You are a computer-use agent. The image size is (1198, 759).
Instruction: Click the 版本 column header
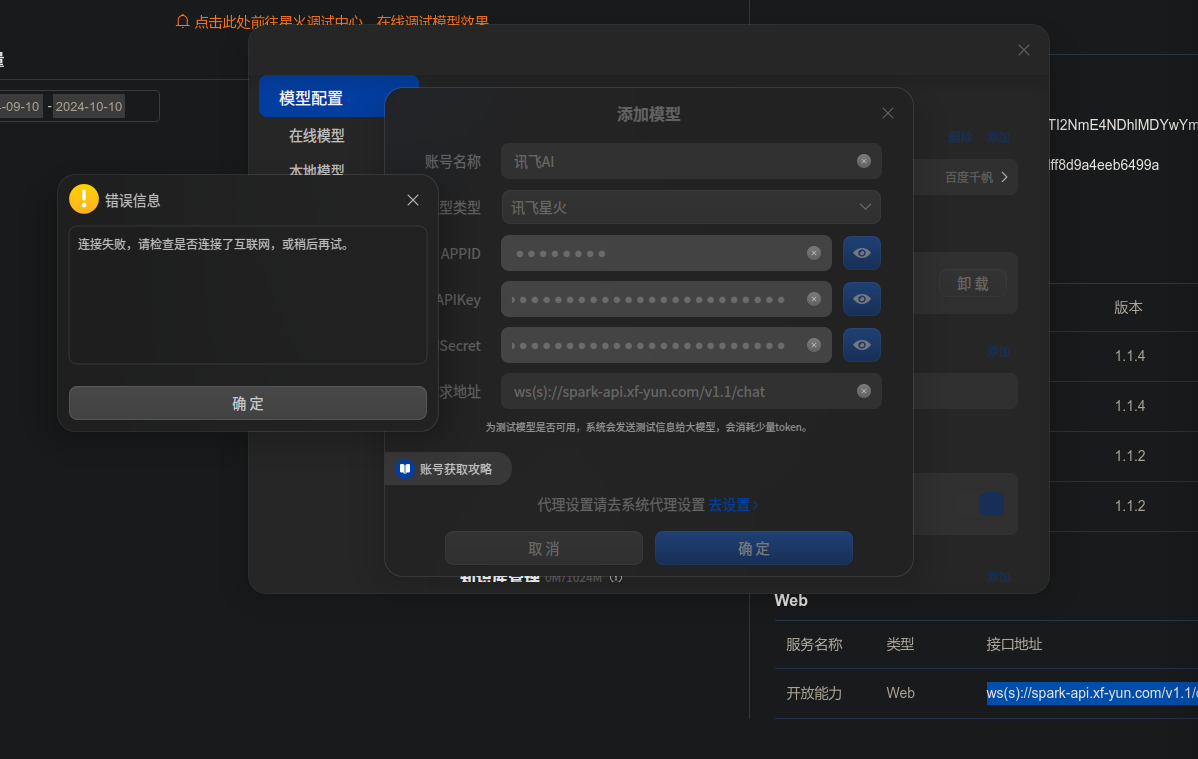[1128, 307]
